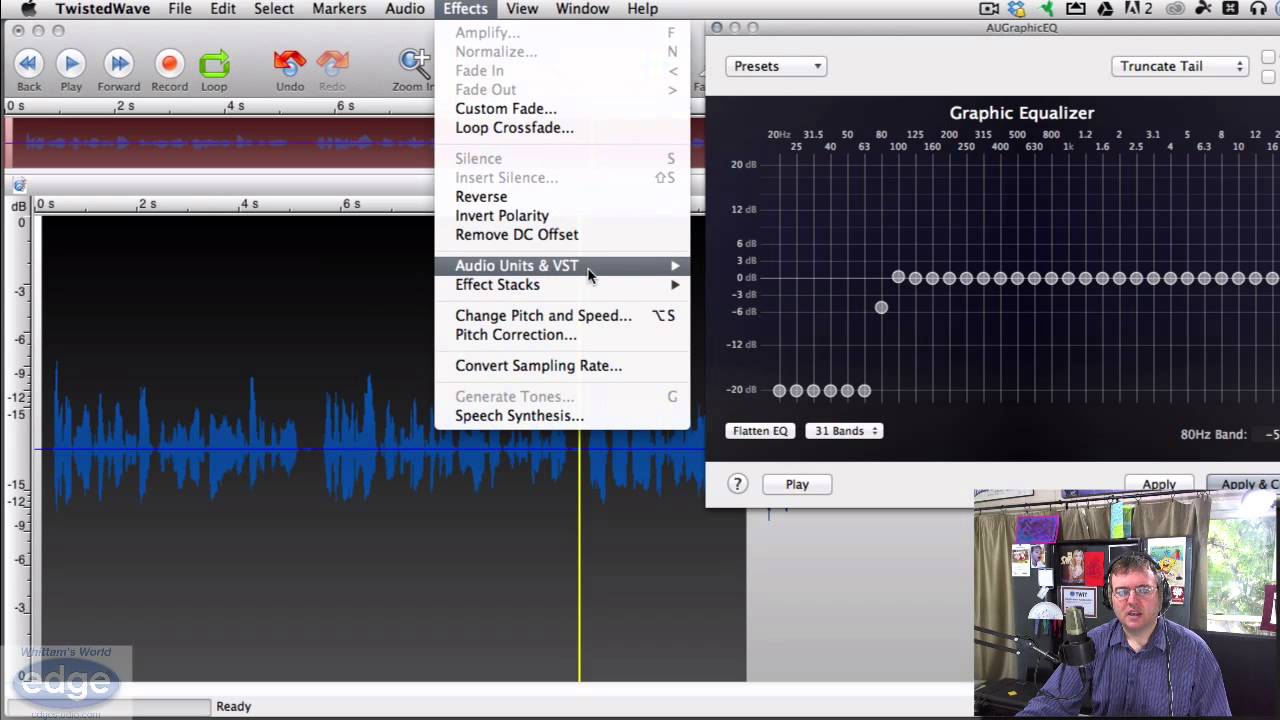Expand the Audio Units & VST submenu

[x=562, y=265]
